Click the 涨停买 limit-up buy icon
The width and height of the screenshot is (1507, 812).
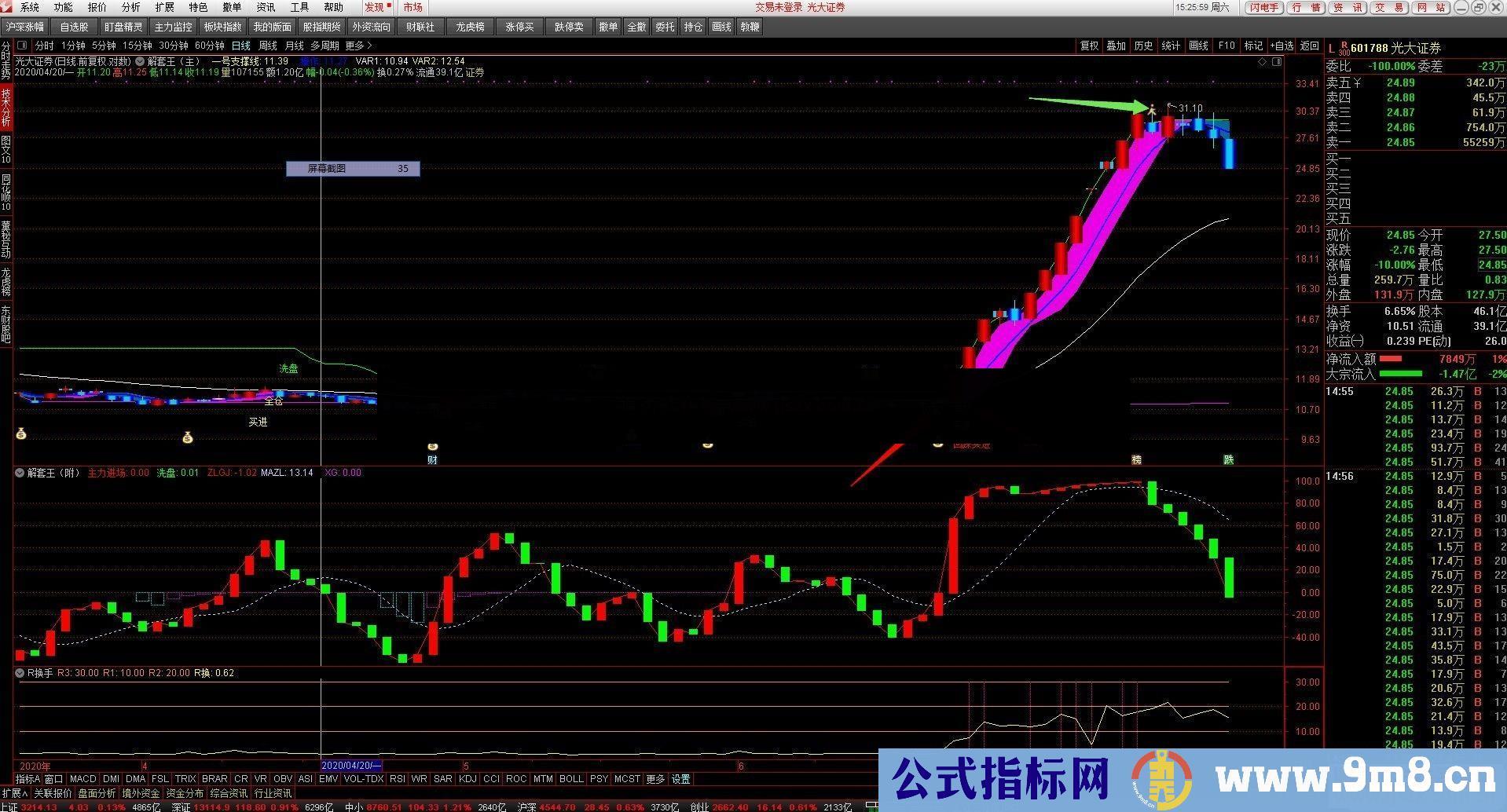(x=519, y=26)
